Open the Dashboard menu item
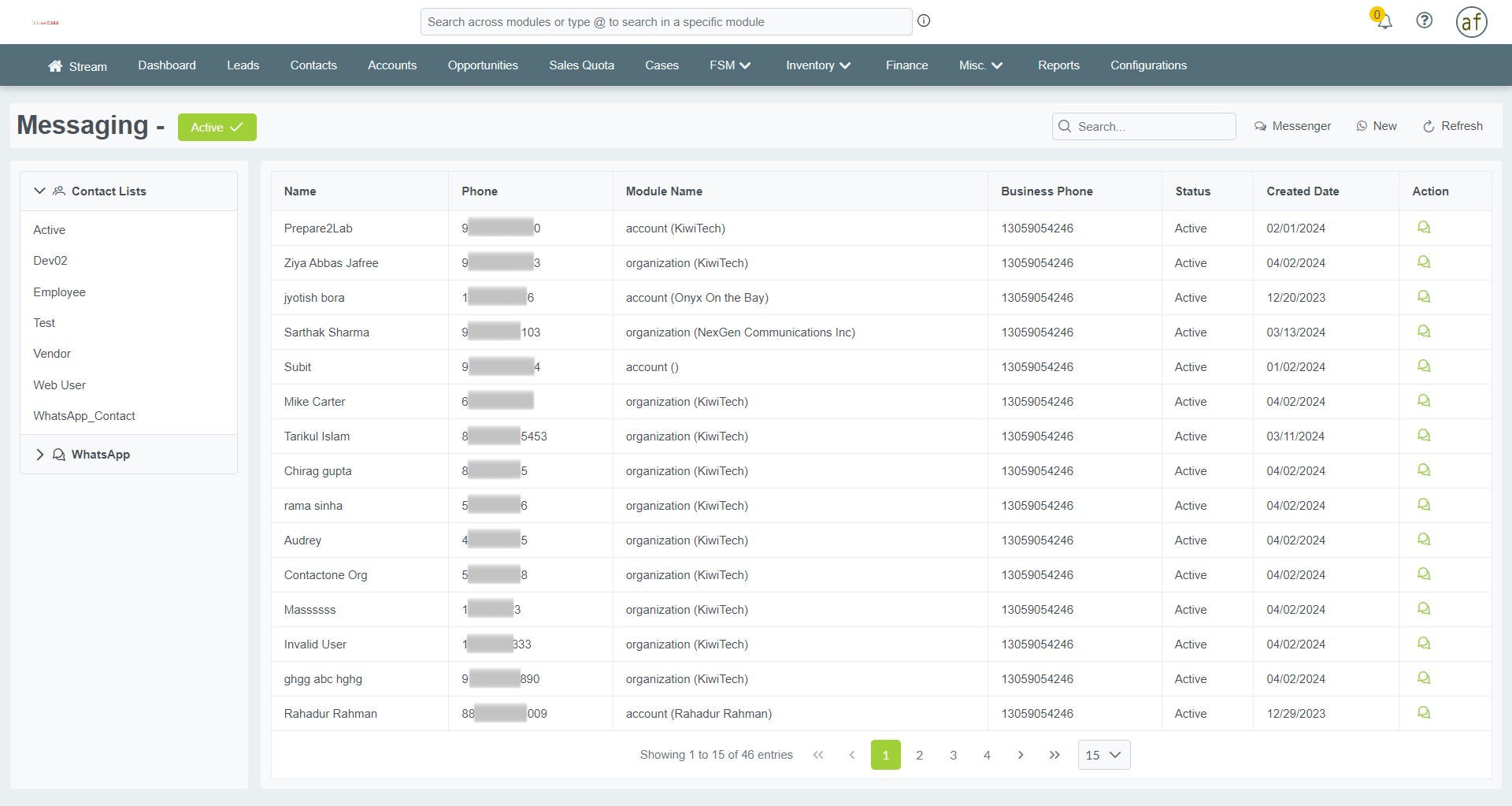1512x806 pixels. (x=167, y=65)
